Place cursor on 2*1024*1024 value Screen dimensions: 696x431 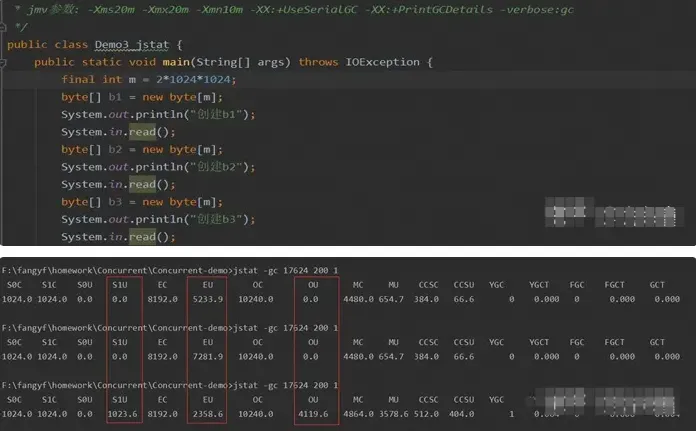tap(193, 80)
